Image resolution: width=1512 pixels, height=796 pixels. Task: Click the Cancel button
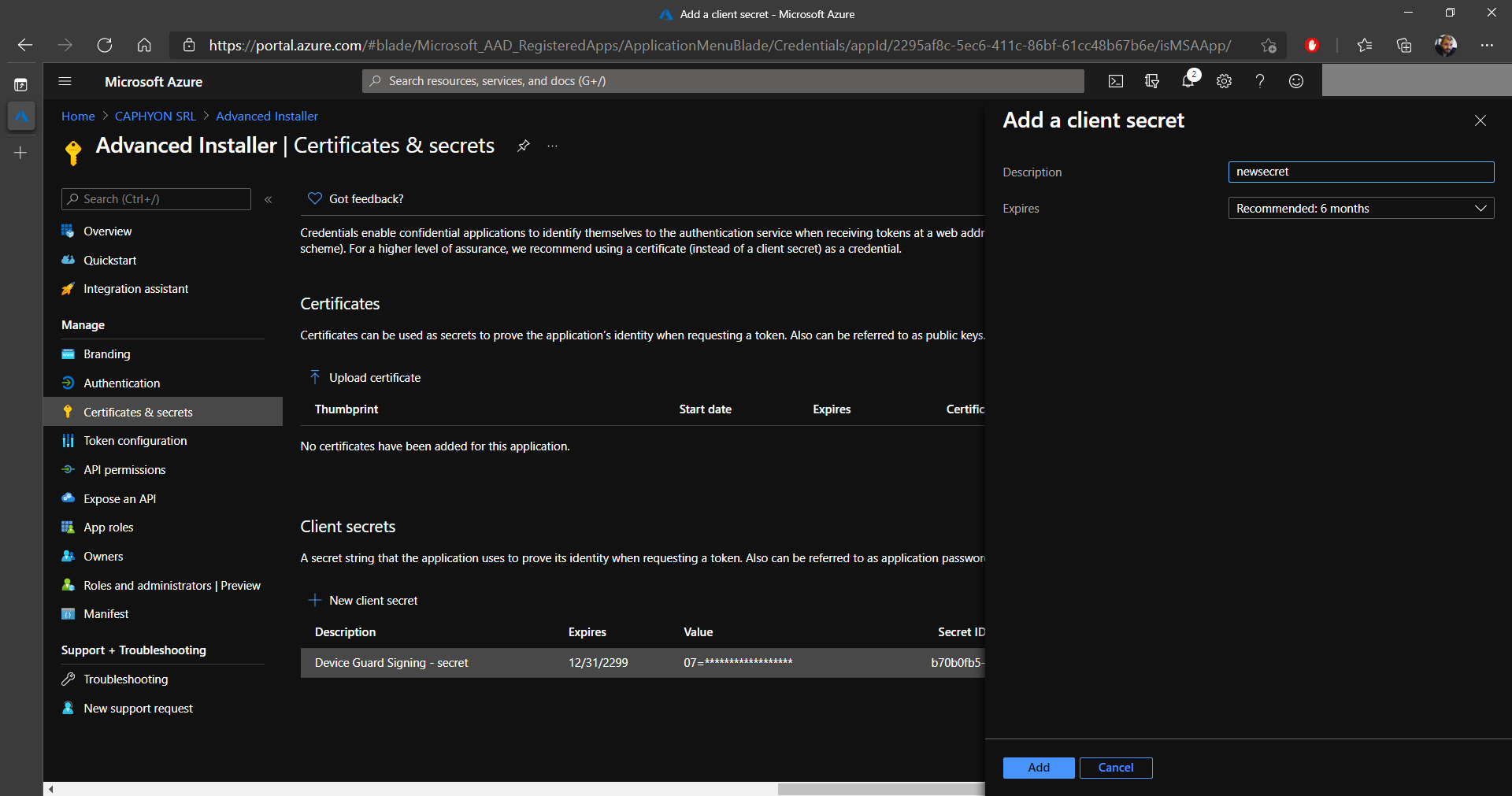point(1116,768)
